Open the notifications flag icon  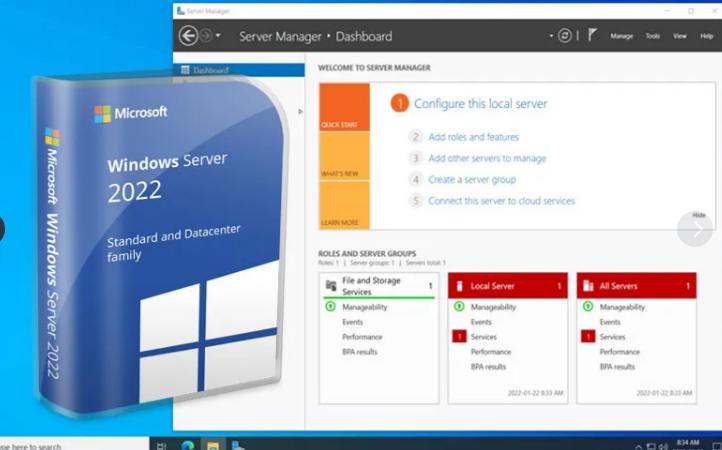[x=592, y=35]
